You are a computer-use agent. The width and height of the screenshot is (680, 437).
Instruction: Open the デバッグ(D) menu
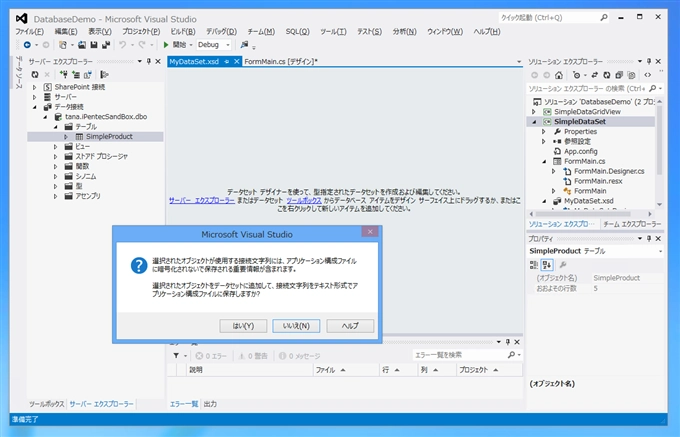pos(221,32)
